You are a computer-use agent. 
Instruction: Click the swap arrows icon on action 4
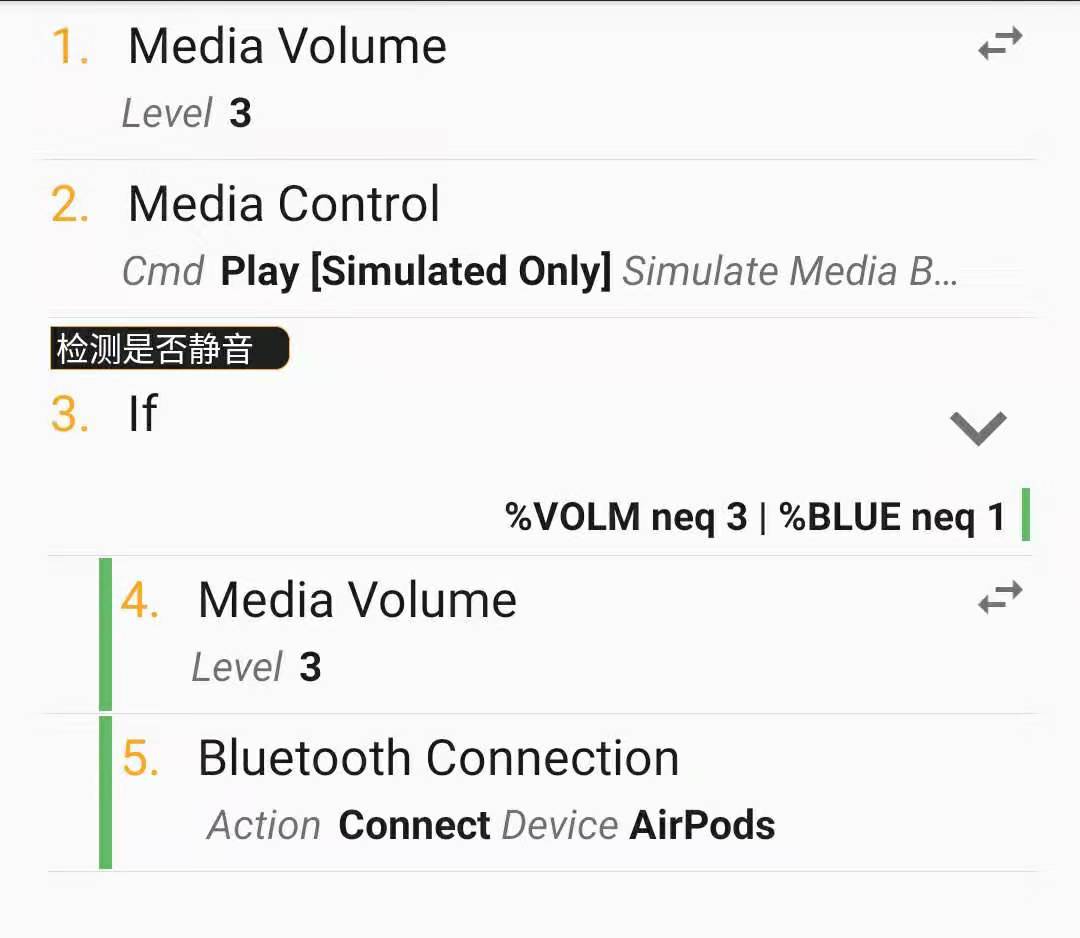click(x=1000, y=598)
